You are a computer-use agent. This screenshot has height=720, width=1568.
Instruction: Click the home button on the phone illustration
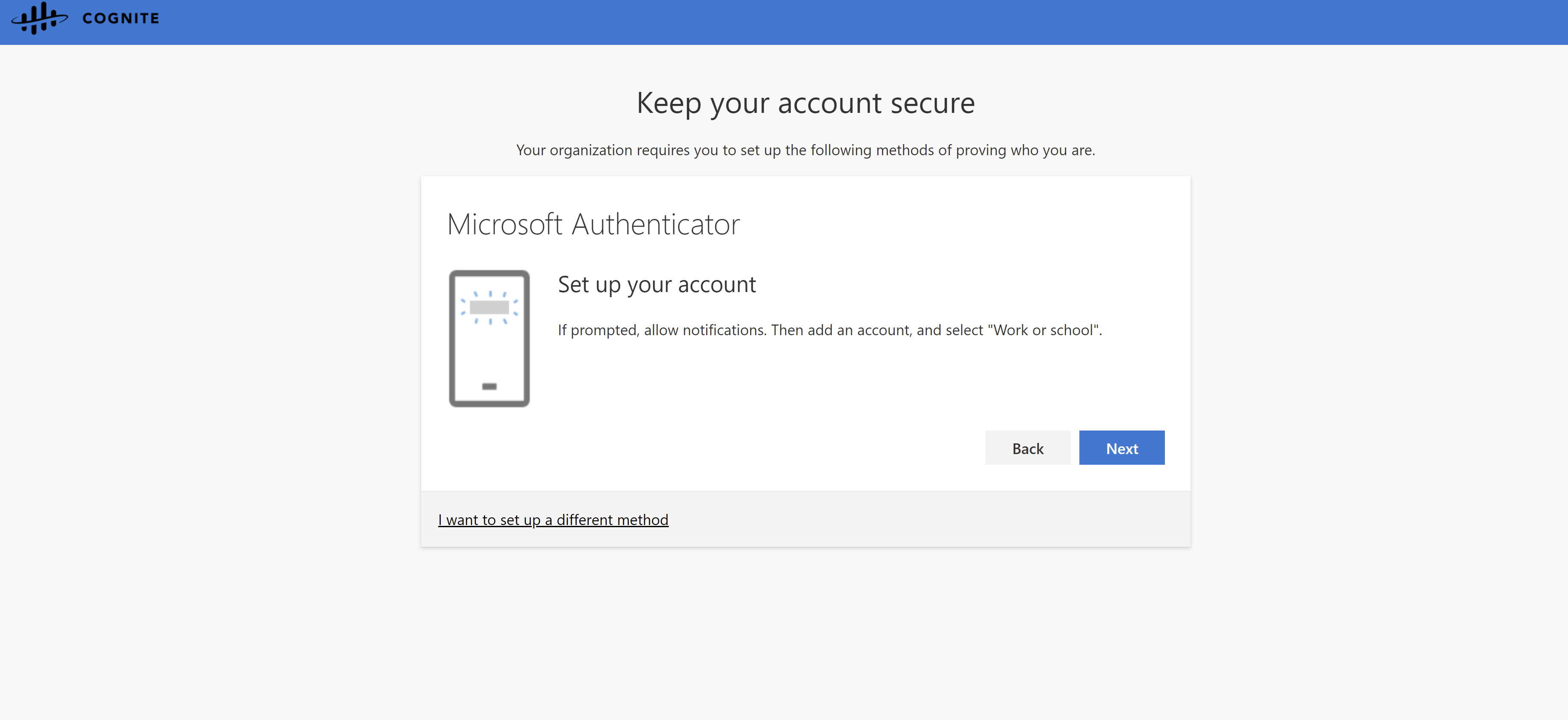[489, 387]
